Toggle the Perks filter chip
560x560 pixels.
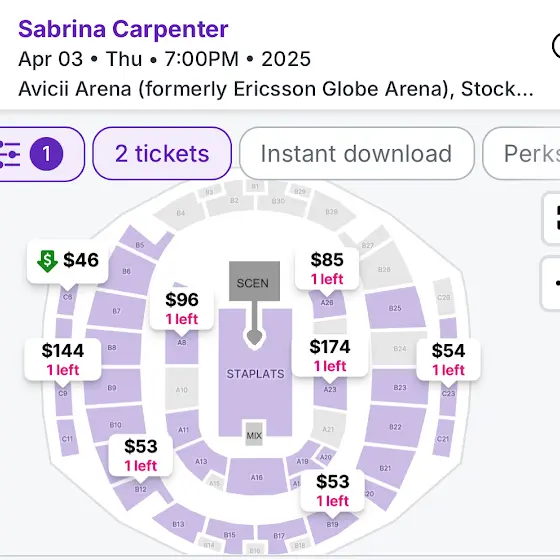[x=521, y=154]
